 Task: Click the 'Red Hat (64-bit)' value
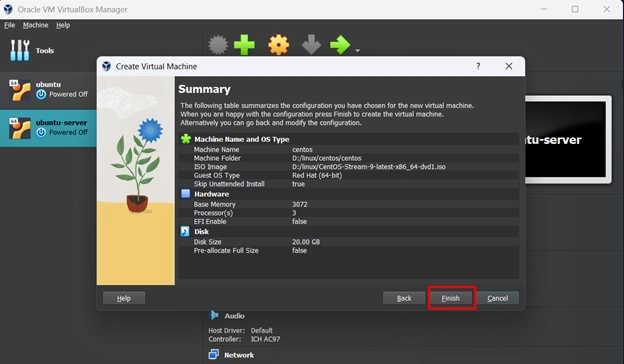(x=317, y=175)
